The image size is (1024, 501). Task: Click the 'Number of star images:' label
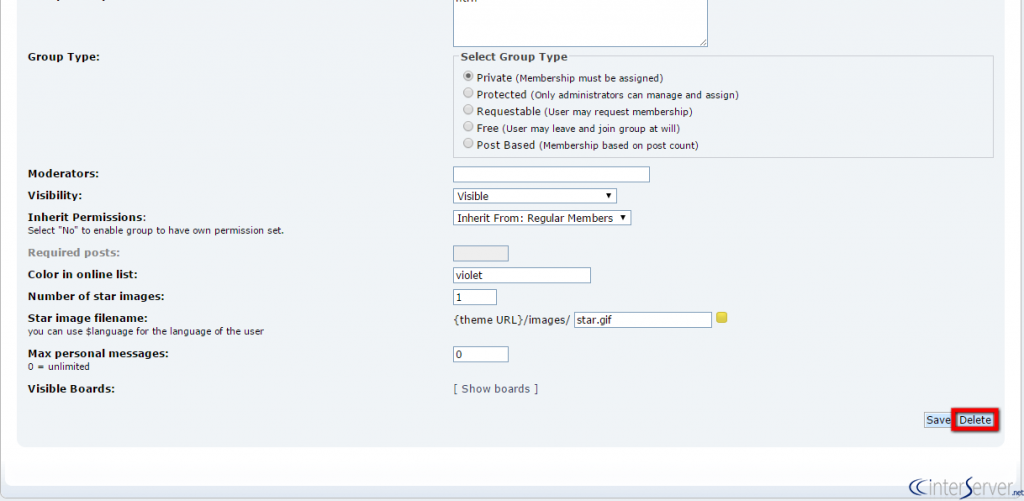tap(96, 296)
